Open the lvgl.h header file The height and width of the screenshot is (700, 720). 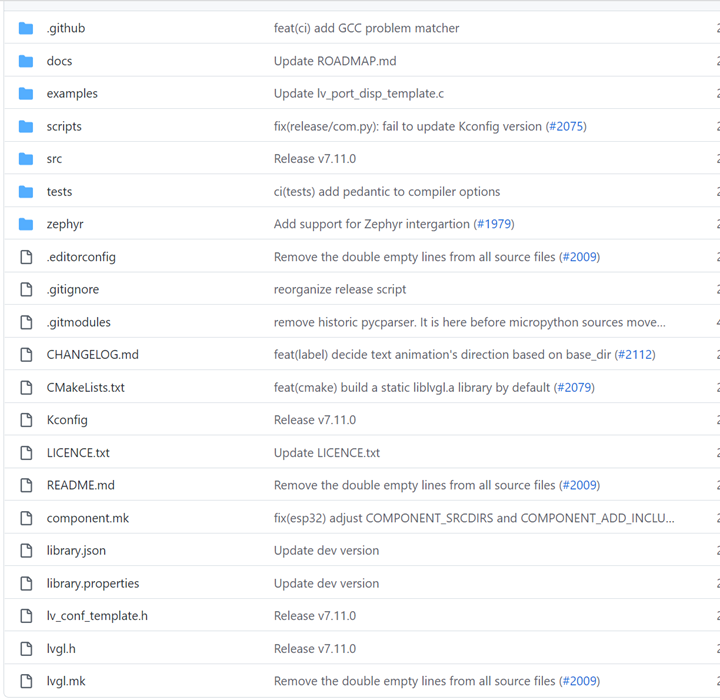point(61,649)
